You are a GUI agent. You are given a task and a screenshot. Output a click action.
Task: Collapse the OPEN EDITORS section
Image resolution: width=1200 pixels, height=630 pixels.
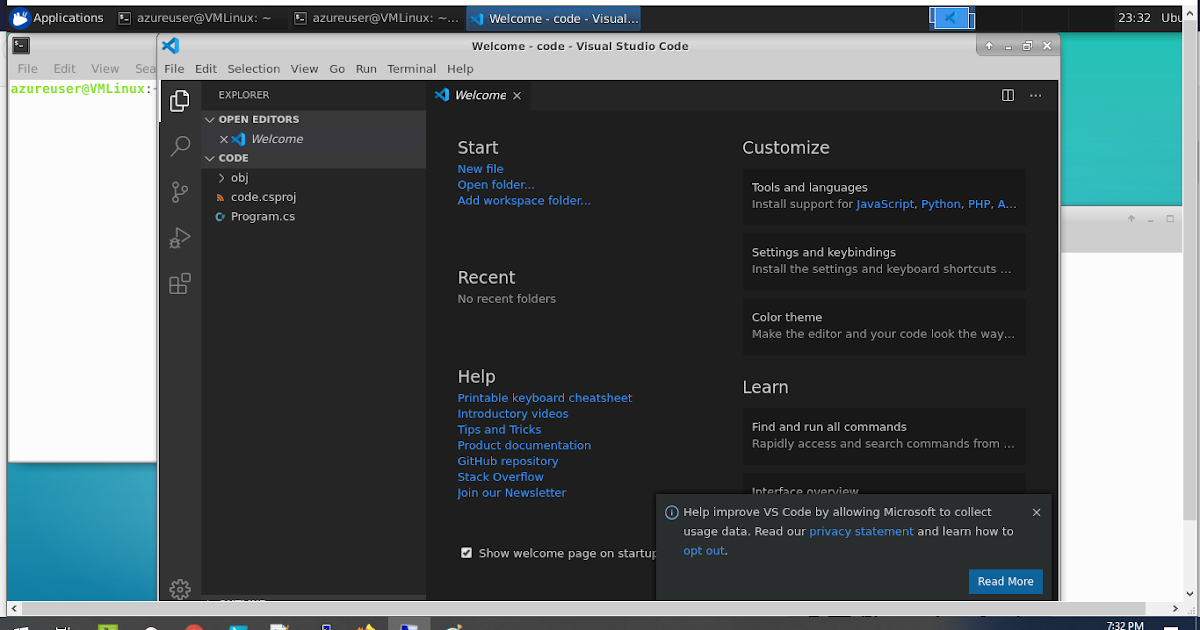pyautogui.click(x=210, y=119)
